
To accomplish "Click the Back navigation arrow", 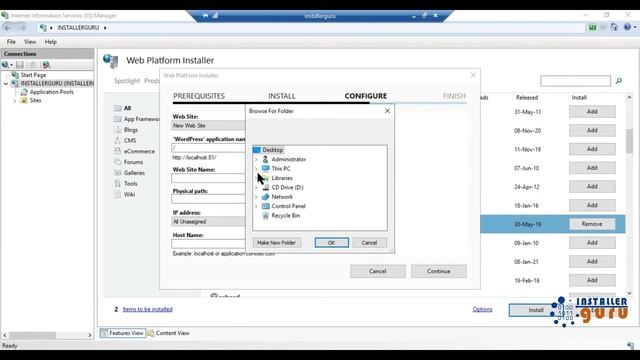I will pyautogui.click(x=8, y=27).
